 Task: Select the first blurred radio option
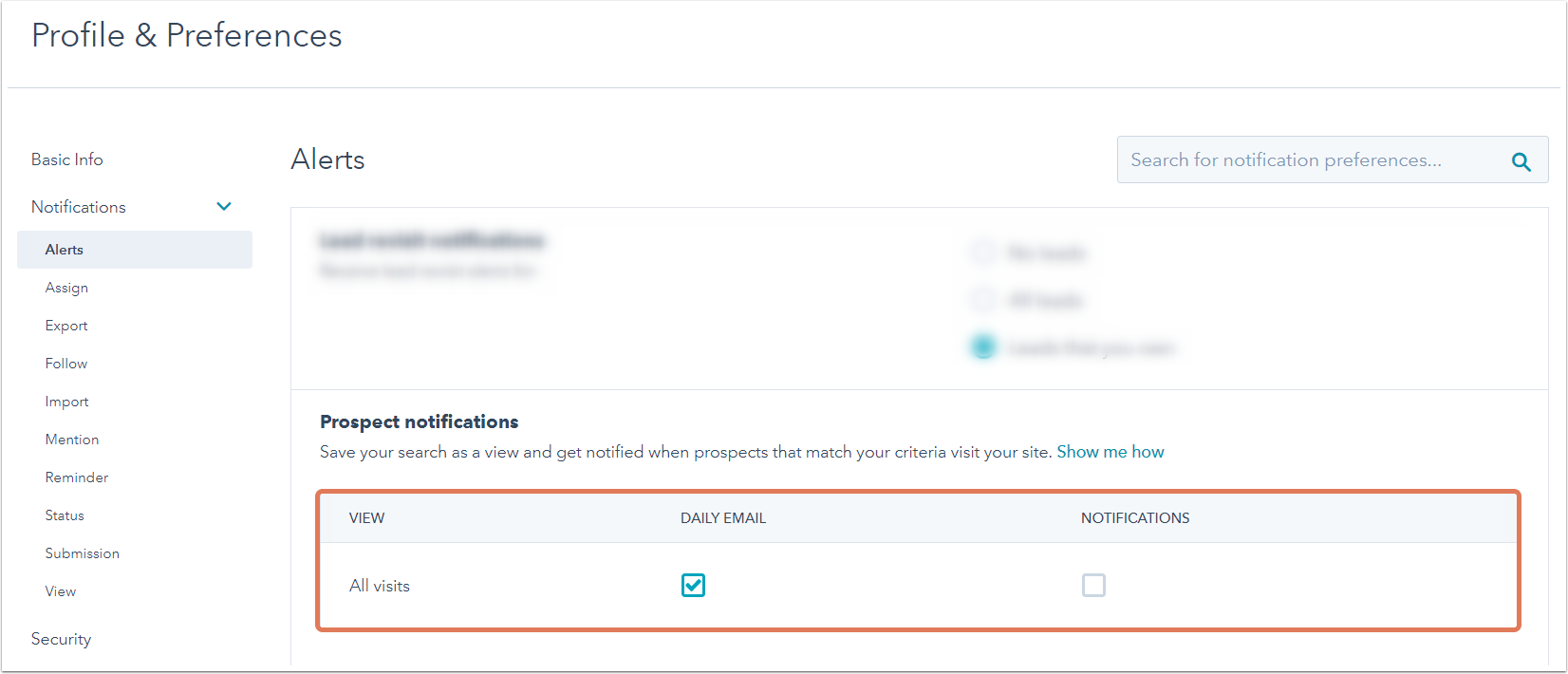983,253
